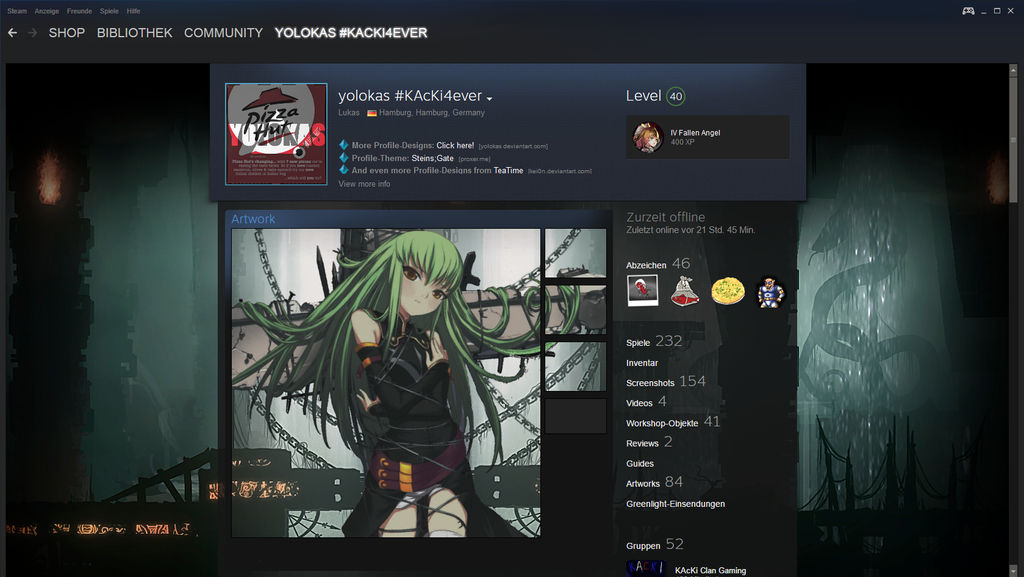Image resolution: width=1024 pixels, height=577 pixels.
Task: Click diamond bullet beside TeaTime line
Action: click(344, 170)
